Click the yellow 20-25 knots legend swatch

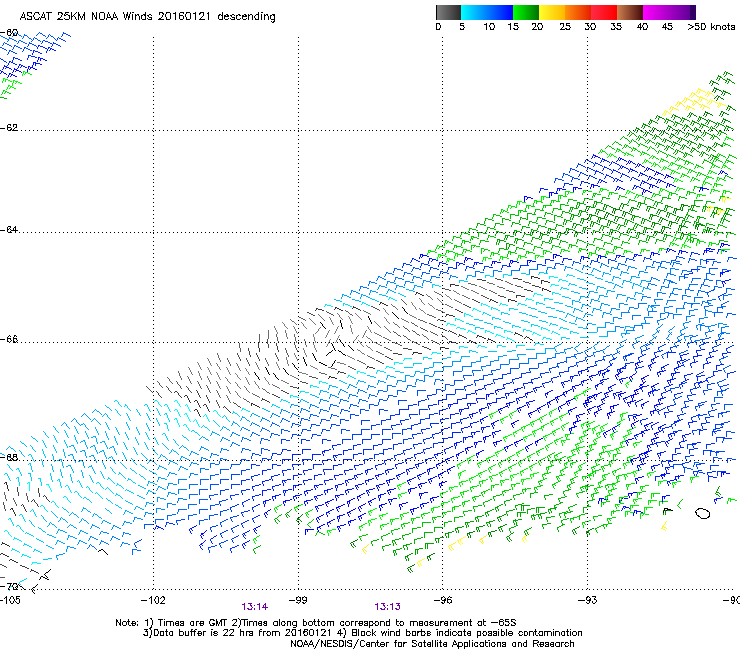pyautogui.click(x=552, y=12)
